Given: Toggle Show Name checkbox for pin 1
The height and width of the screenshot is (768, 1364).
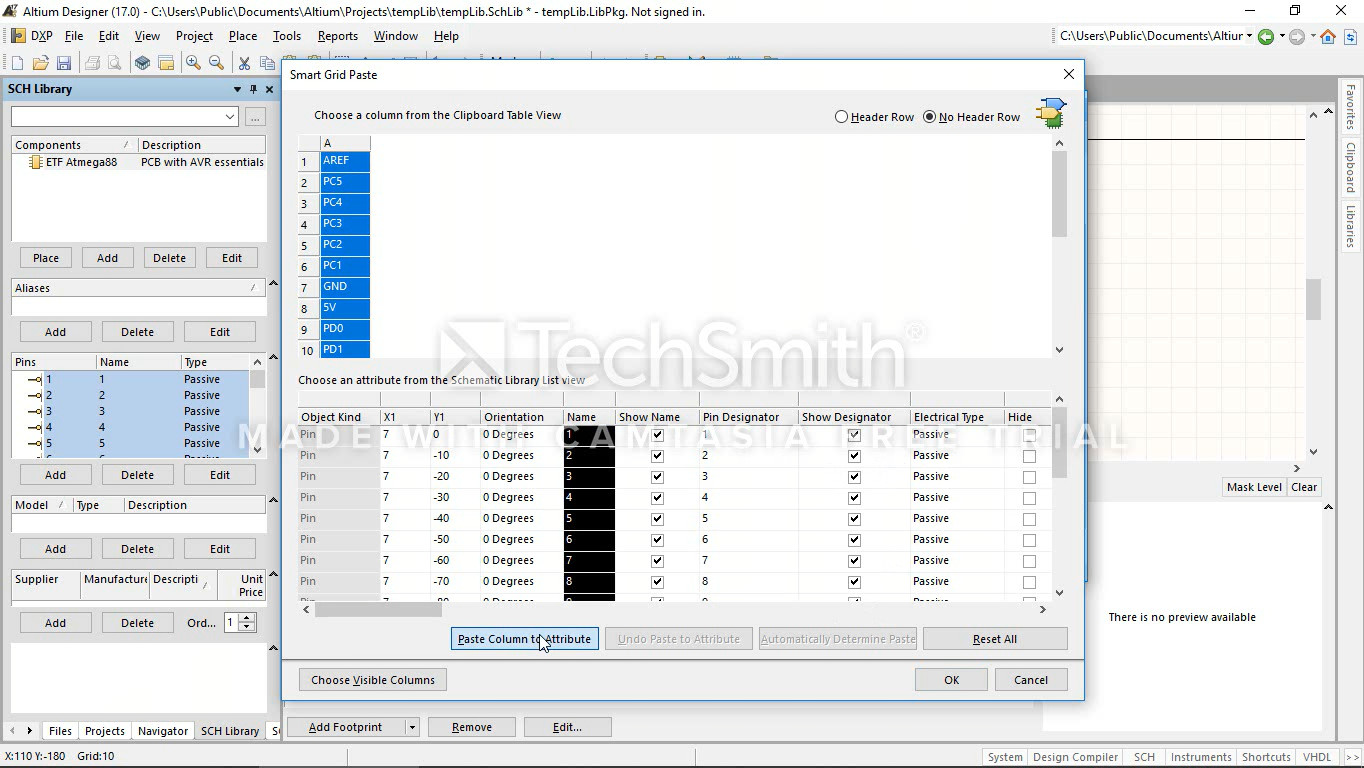Looking at the screenshot, I should pos(657,435).
